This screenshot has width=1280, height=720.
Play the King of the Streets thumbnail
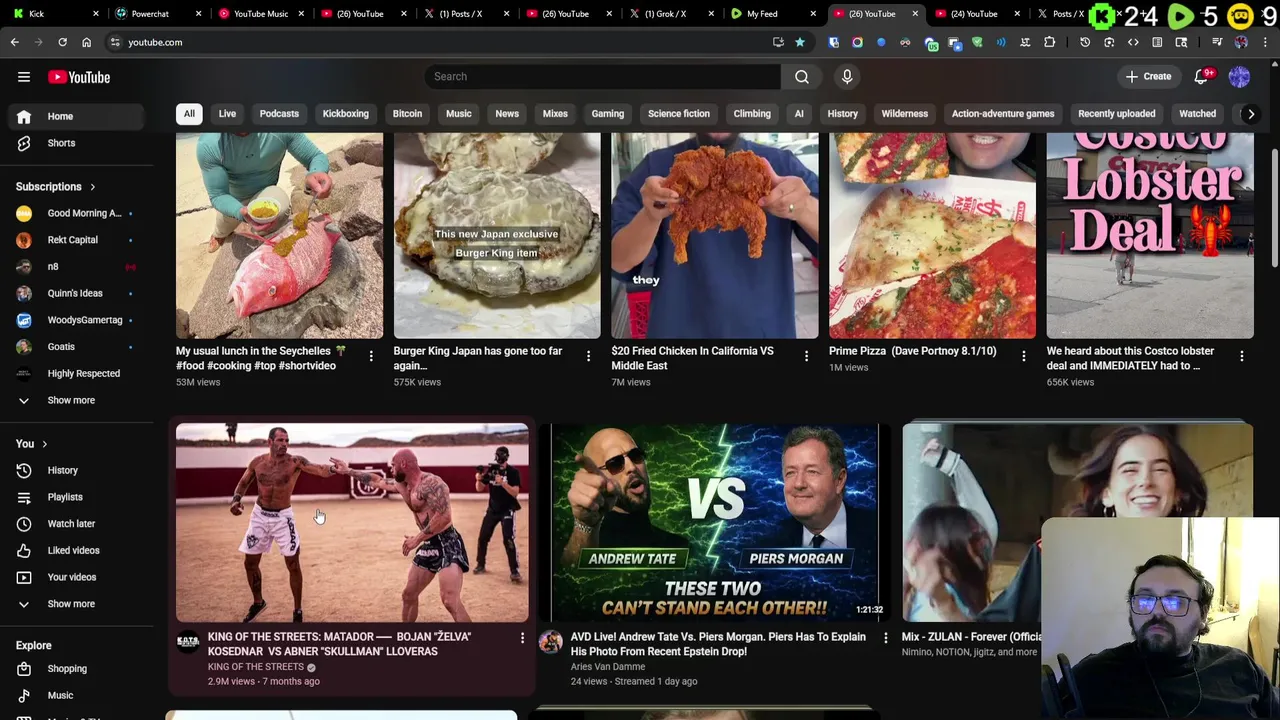tap(352, 523)
